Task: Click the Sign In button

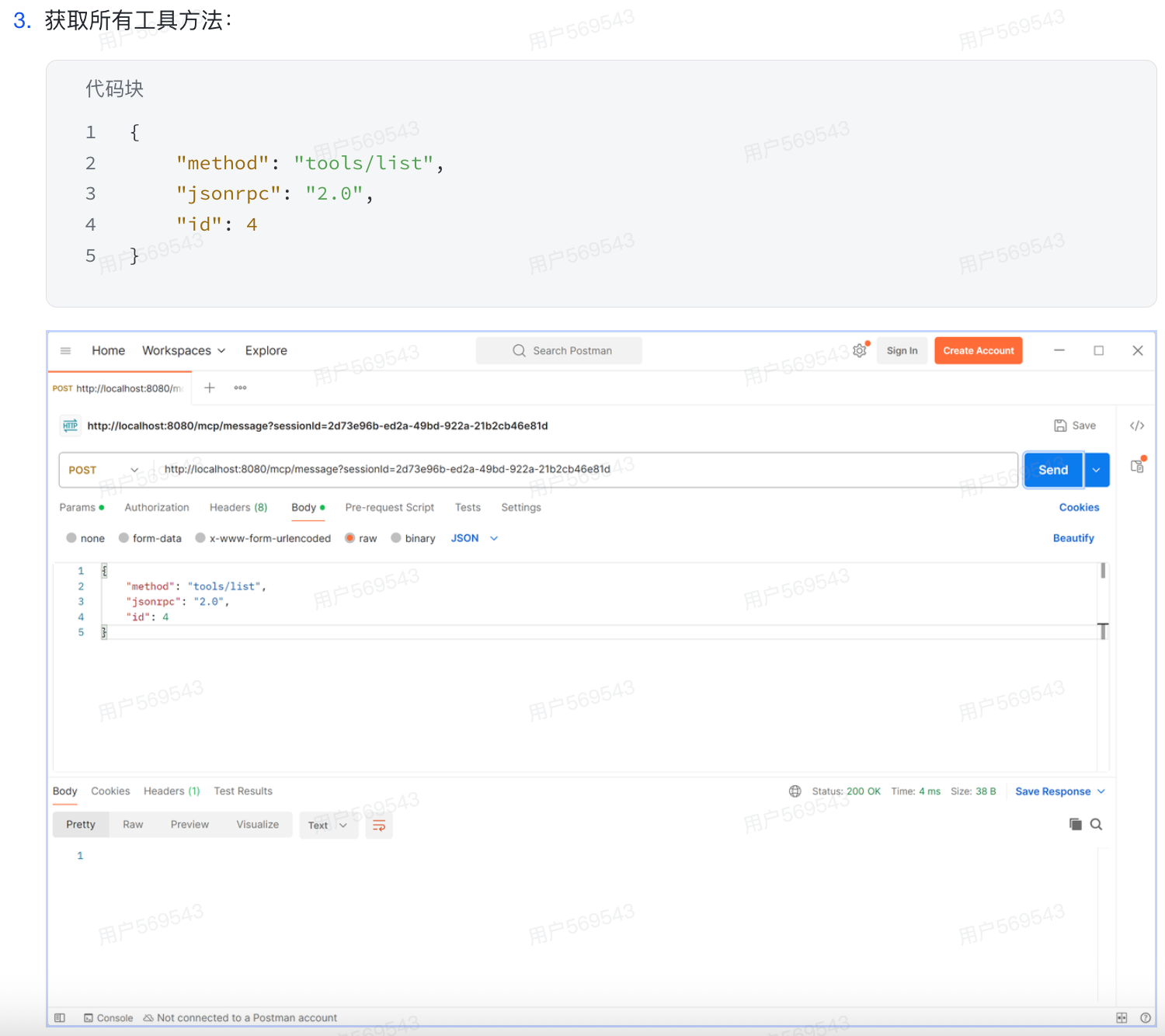Action: click(902, 351)
